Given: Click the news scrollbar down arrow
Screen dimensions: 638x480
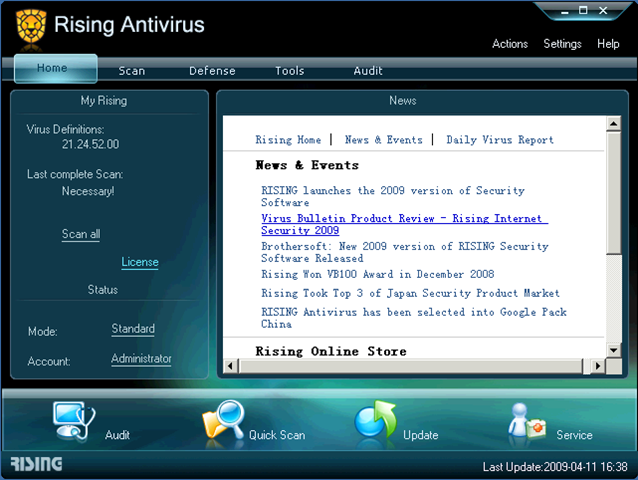Looking at the screenshot, I should coord(614,349).
